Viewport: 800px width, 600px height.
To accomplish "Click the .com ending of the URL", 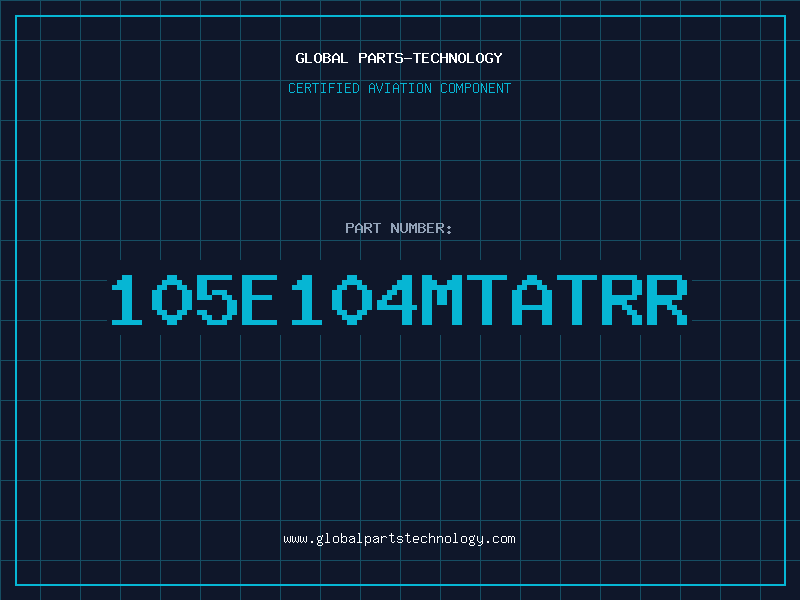I will click(x=499, y=539).
